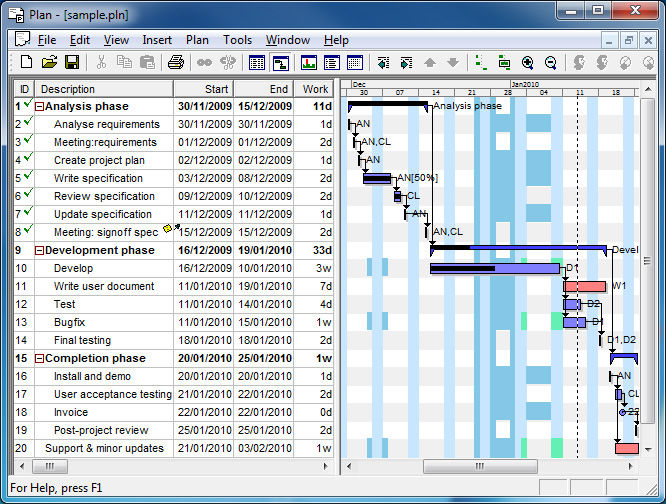Image resolution: width=666 pixels, height=504 pixels.
Task: Click the Work column header
Action: point(314,89)
